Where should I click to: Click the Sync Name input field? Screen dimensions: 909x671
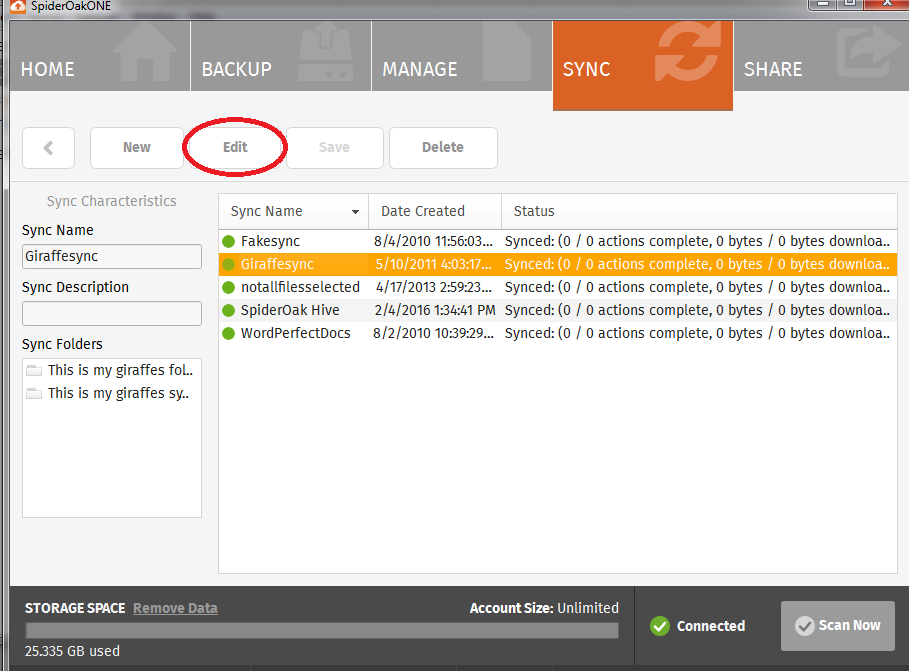click(112, 256)
